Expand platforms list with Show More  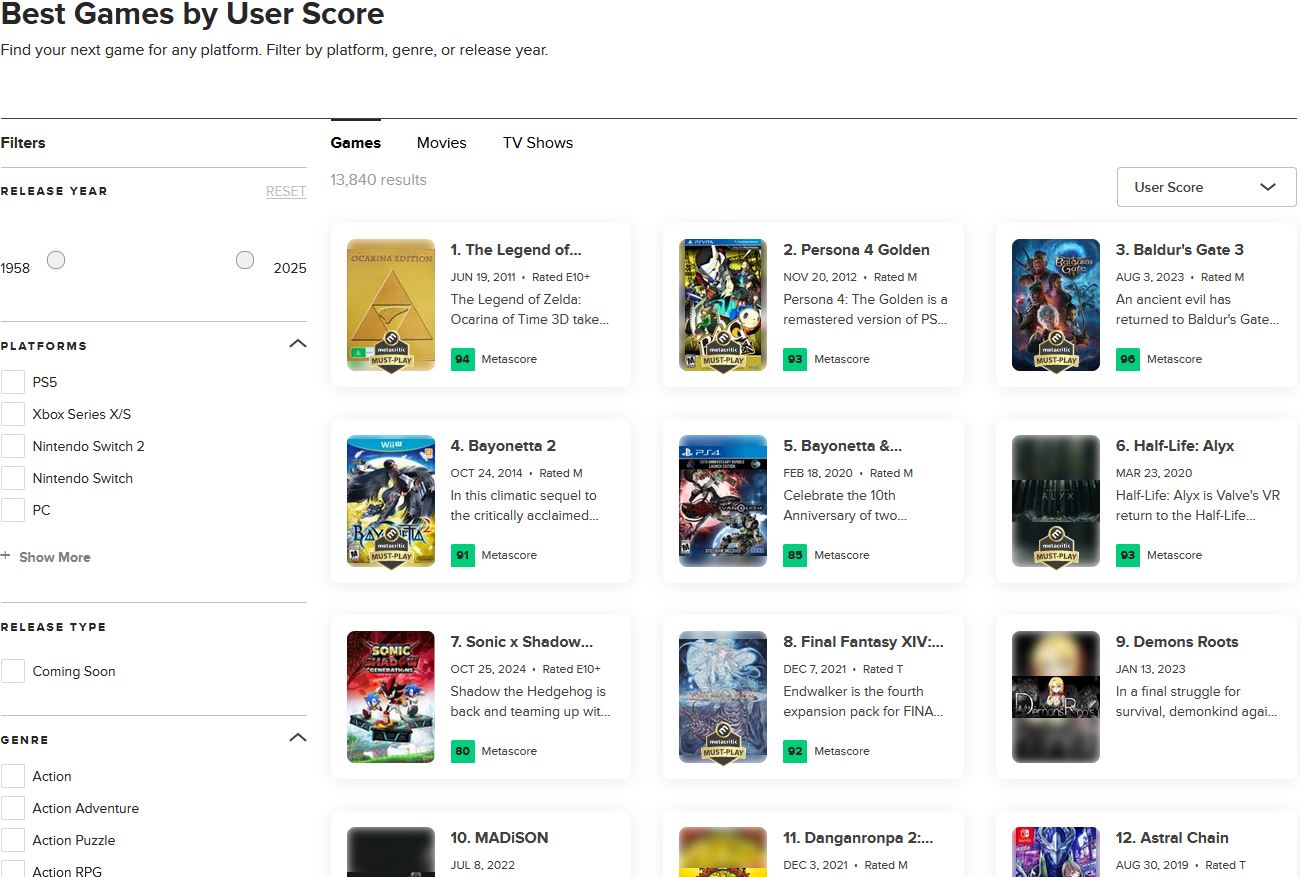(x=54, y=557)
